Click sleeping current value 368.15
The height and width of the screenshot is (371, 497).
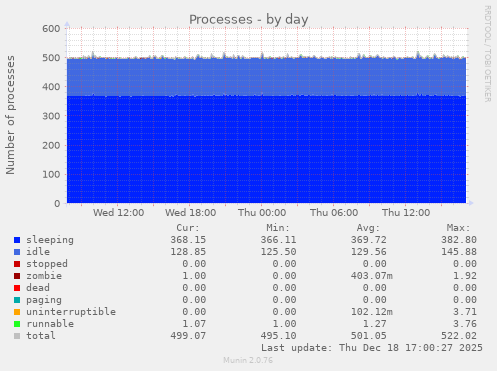[x=188, y=240]
